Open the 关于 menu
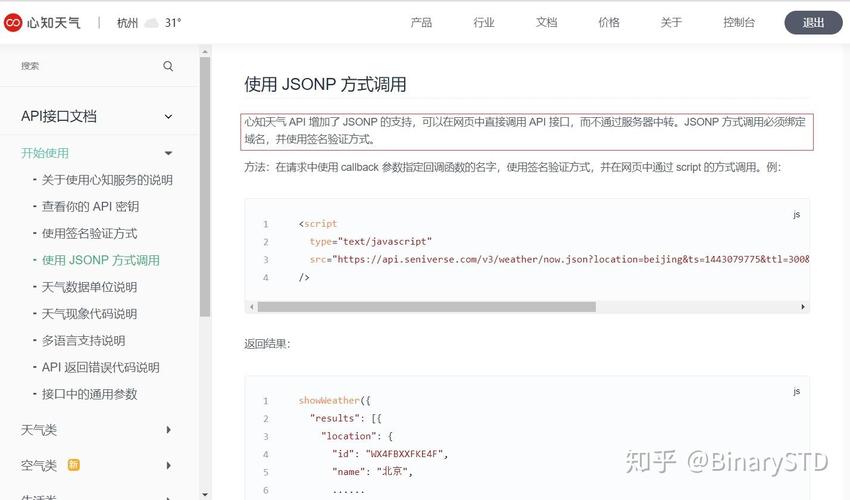850x500 pixels. (x=671, y=22)
